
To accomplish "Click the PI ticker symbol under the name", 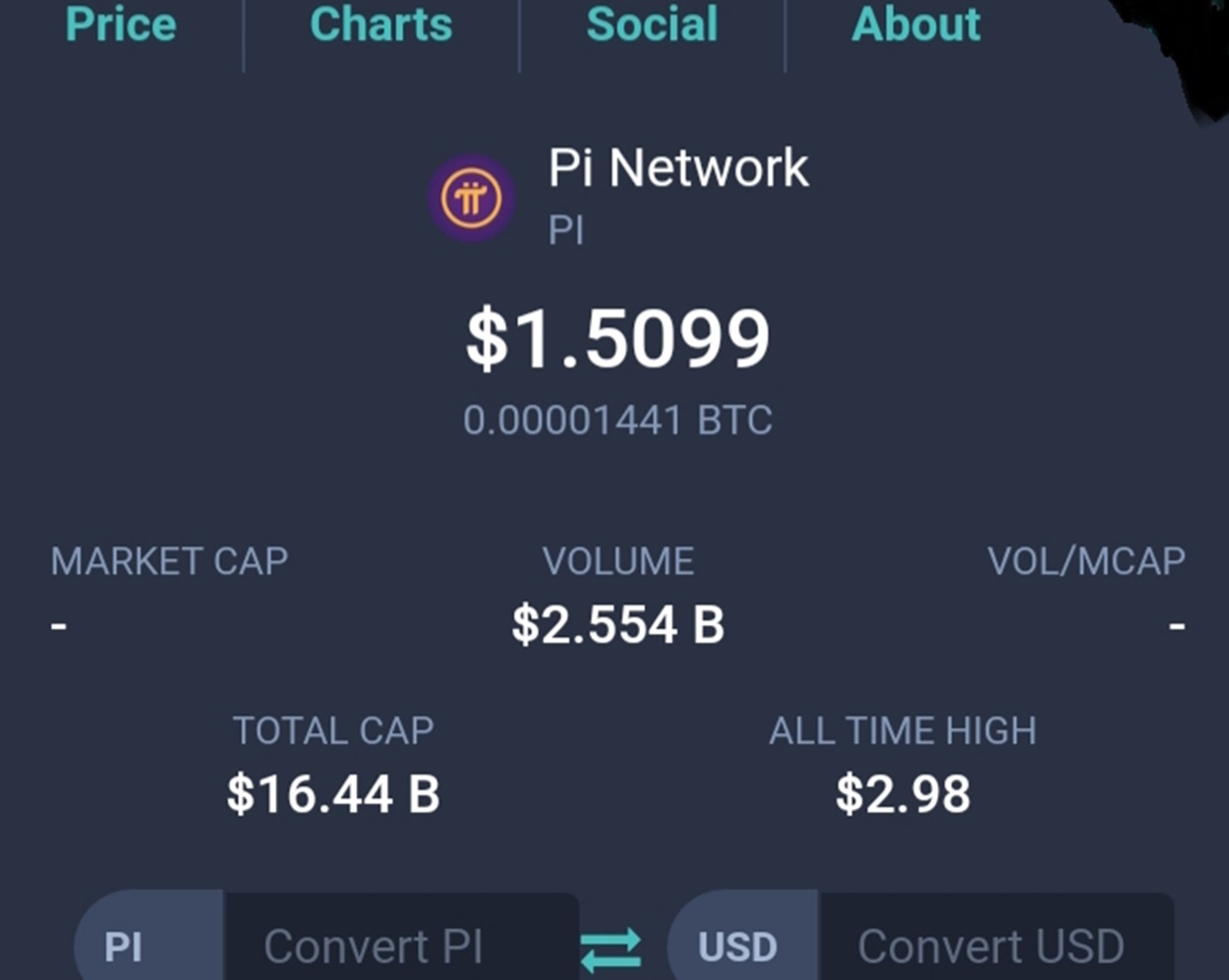I will (566, 231).
